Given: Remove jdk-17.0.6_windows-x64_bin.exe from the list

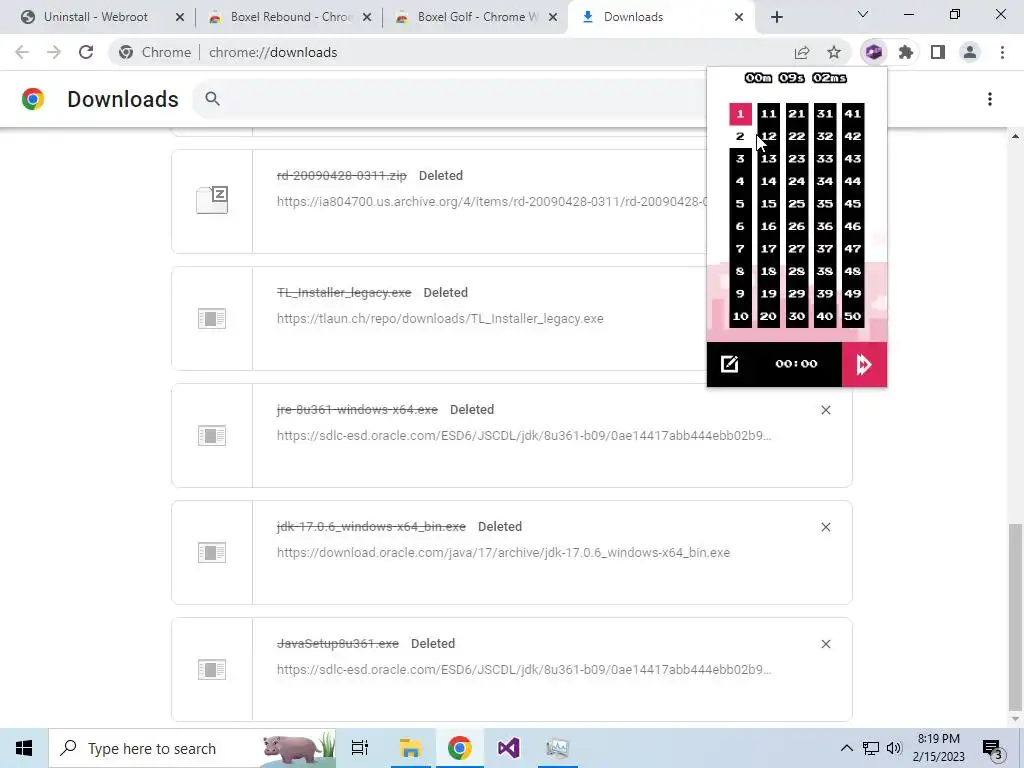Looking at the screenshot, I should click(x=825, y=527).
